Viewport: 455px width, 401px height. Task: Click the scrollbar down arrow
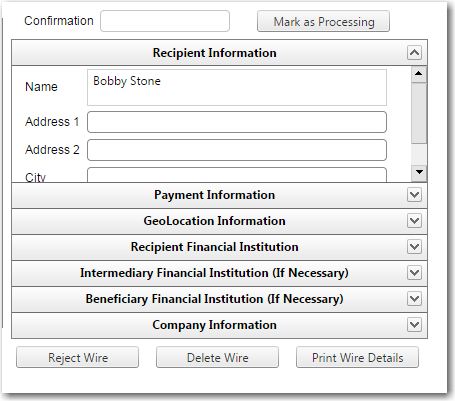(419, 173)
